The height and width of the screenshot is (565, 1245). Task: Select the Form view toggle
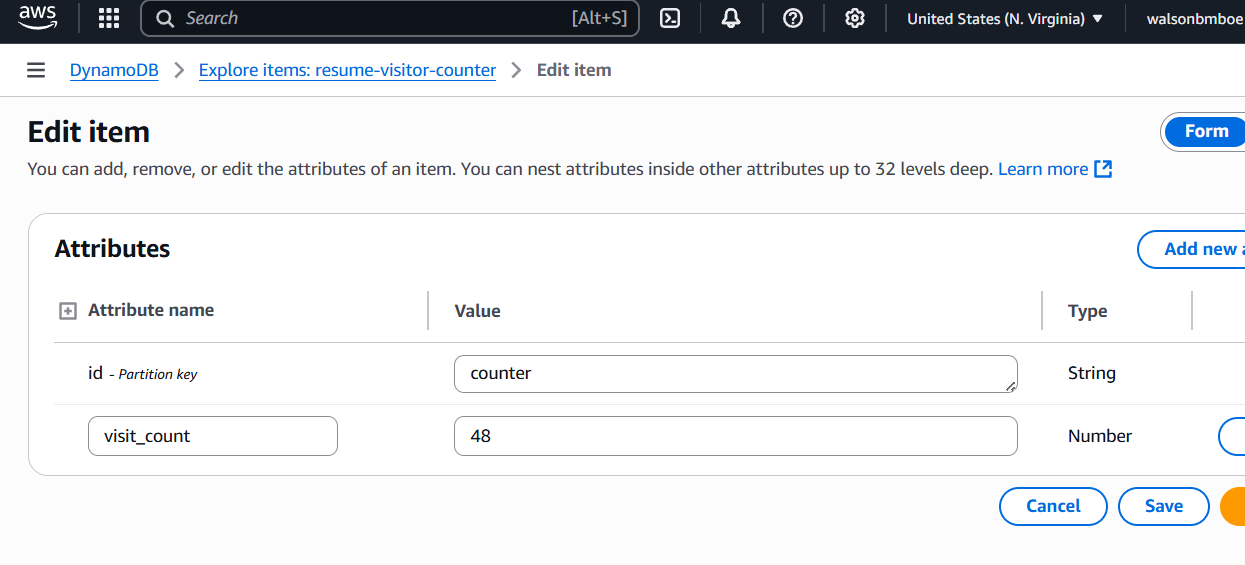[x=1205, y=131]
